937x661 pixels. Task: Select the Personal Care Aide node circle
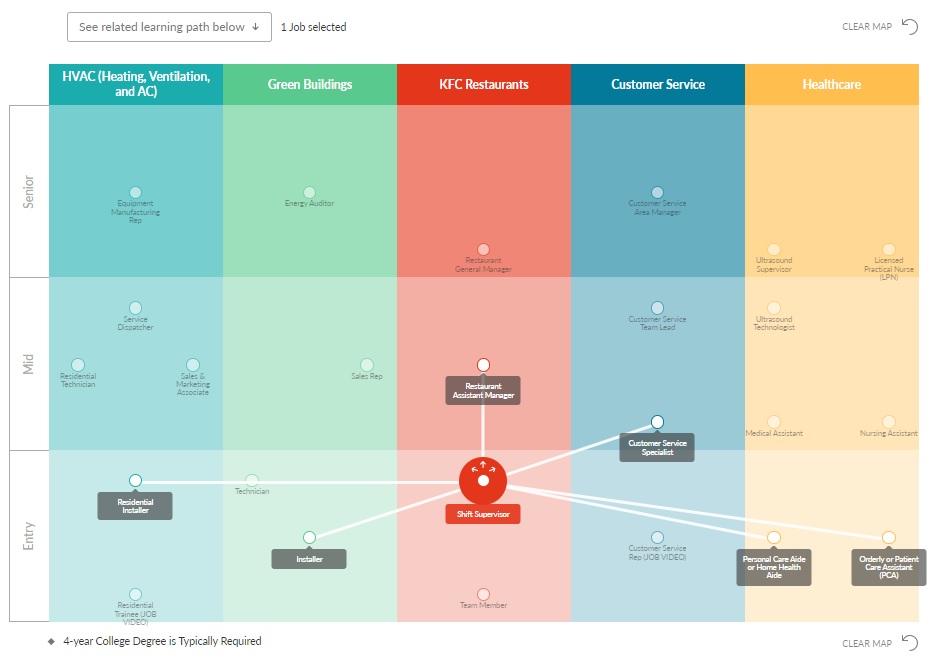(x=774, y=537)
